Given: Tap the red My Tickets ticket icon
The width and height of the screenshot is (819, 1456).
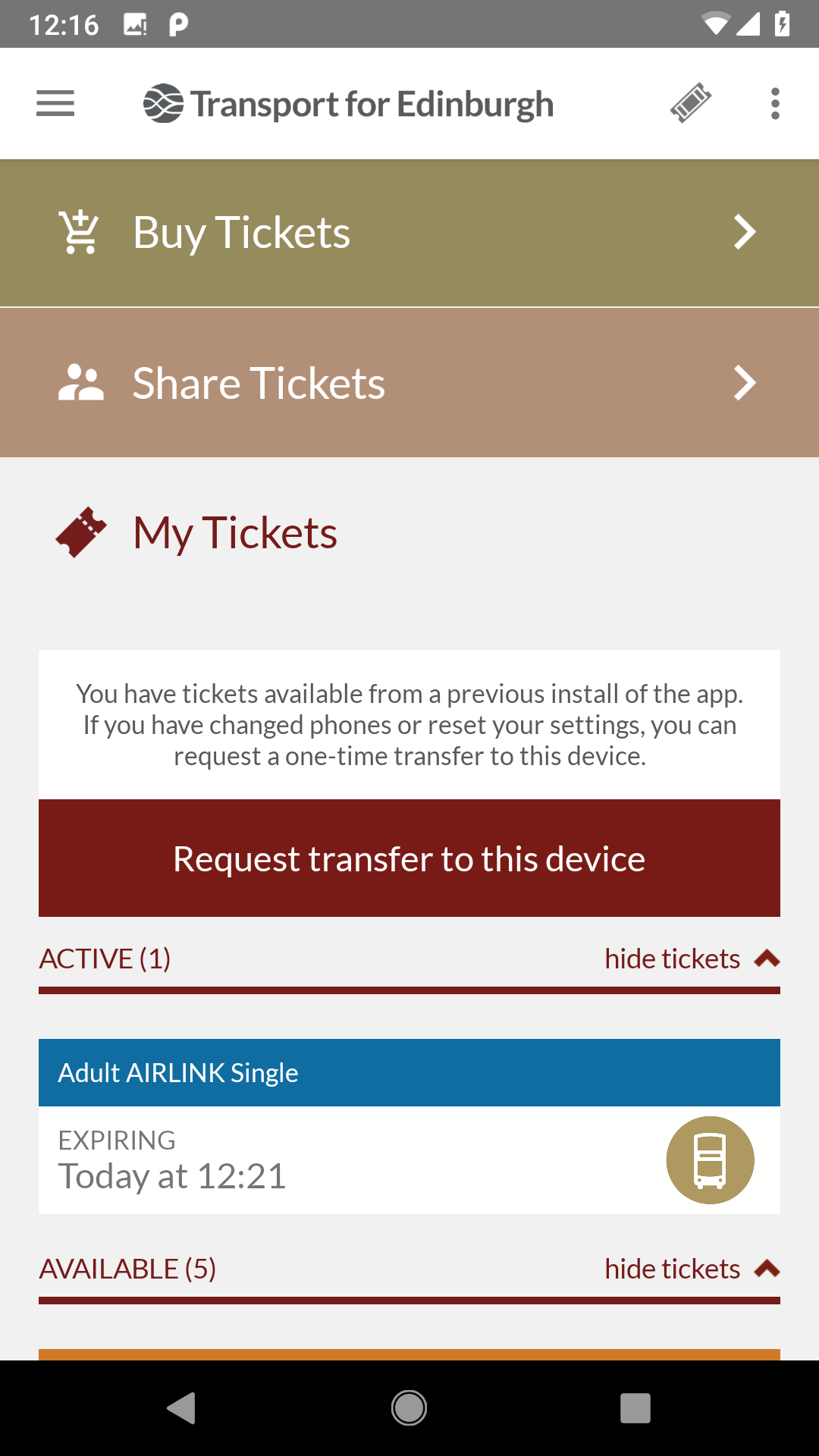Looking at the screenshot, I should pyautogui.click(x=81, y=532).
